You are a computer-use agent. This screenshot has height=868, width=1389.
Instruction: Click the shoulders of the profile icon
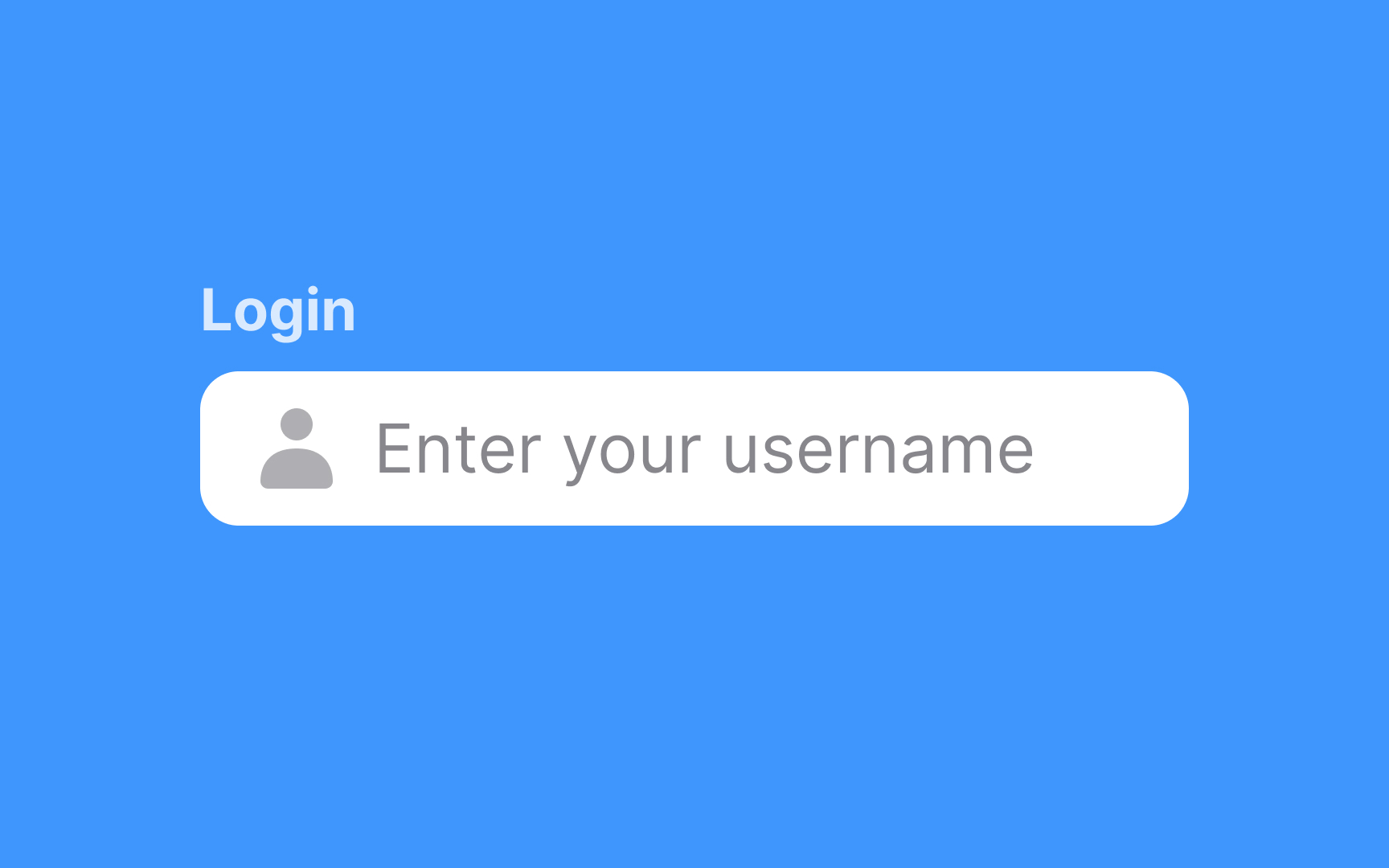pyautogui.click(x=297, y=469)
